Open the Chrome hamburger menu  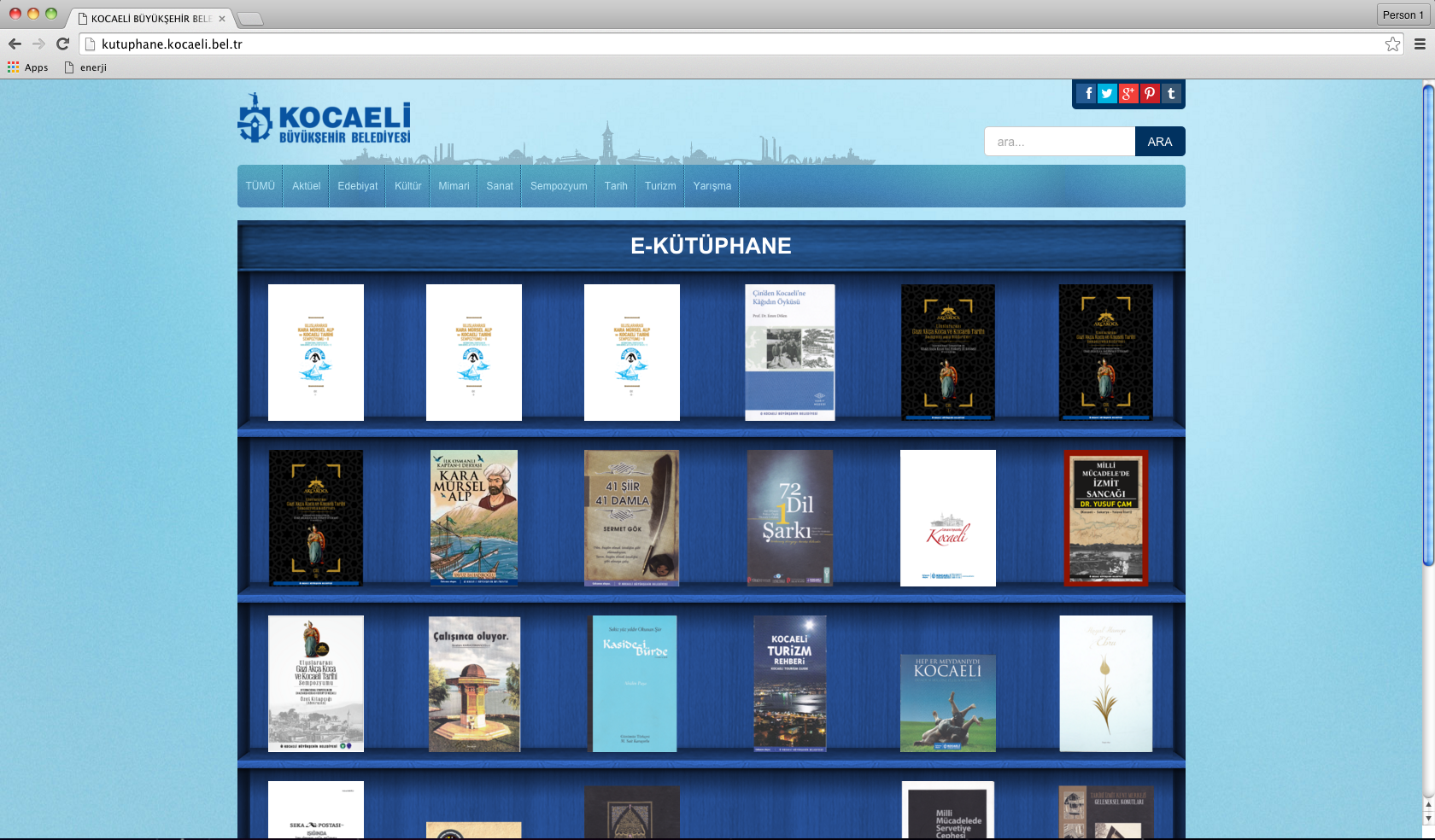[1420, 44]
